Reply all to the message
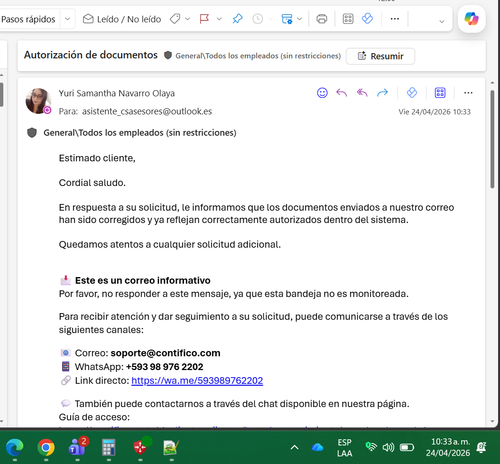This screenshot has width=500, height=464. pyautogui.click(x=362, y=93)
